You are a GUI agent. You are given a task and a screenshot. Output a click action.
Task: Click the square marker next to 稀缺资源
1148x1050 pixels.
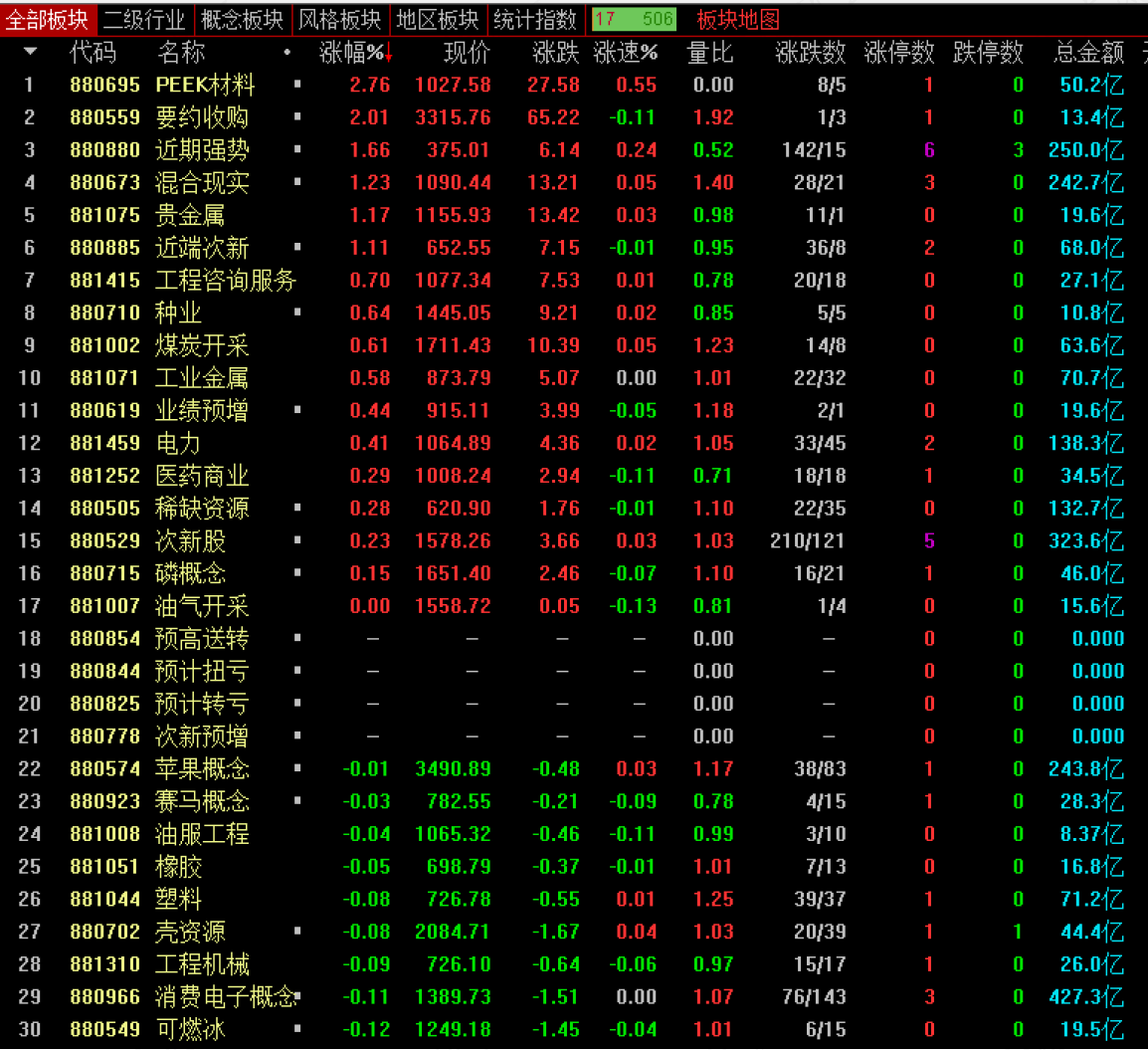[297, 507]
